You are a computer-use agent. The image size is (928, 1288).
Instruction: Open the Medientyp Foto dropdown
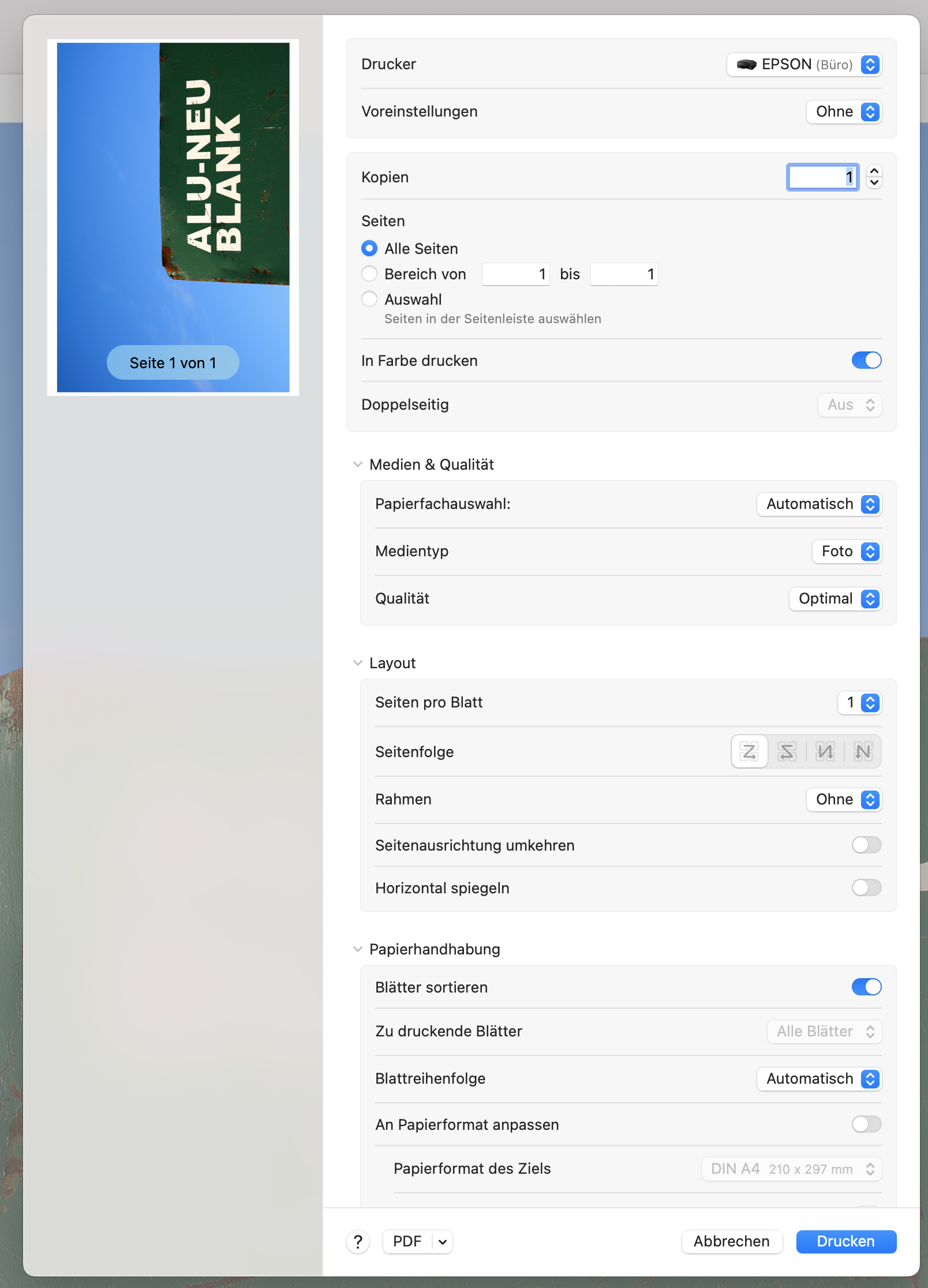[x=846, y=551]
